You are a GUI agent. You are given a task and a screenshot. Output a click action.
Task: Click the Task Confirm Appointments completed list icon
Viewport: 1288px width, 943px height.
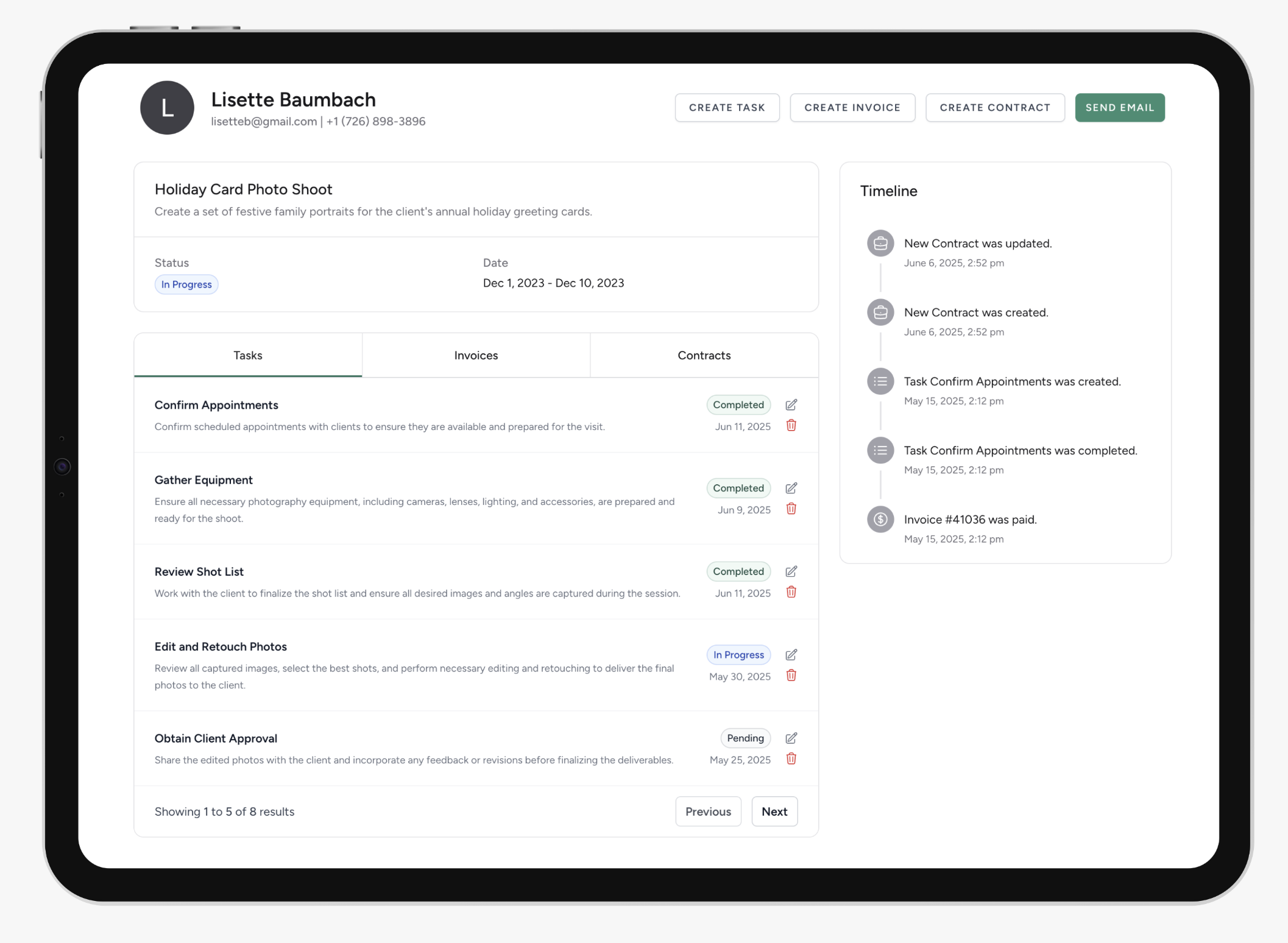point(880,451)
